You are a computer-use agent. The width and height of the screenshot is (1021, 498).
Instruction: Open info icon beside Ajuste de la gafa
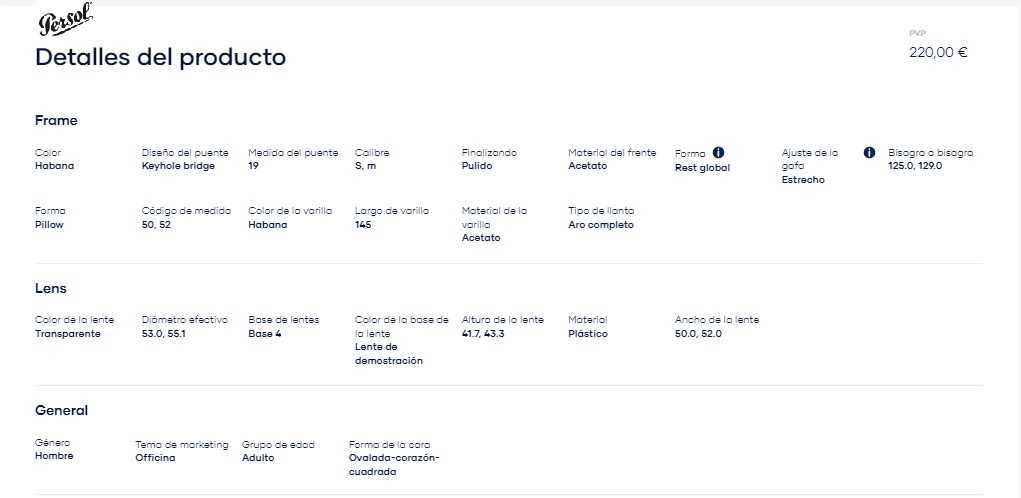869,153
